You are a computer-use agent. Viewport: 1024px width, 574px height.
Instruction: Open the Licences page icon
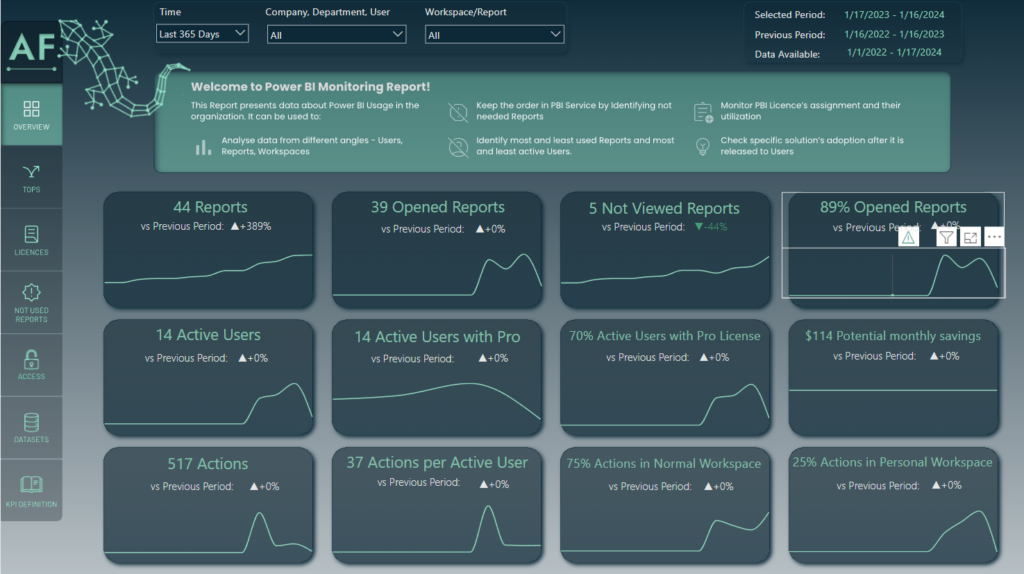pos(31,234)
